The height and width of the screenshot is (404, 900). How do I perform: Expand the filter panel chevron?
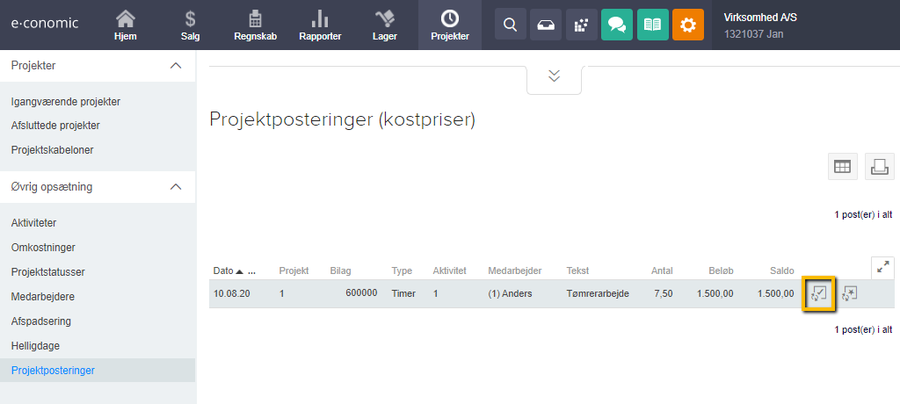click(554, 77)
